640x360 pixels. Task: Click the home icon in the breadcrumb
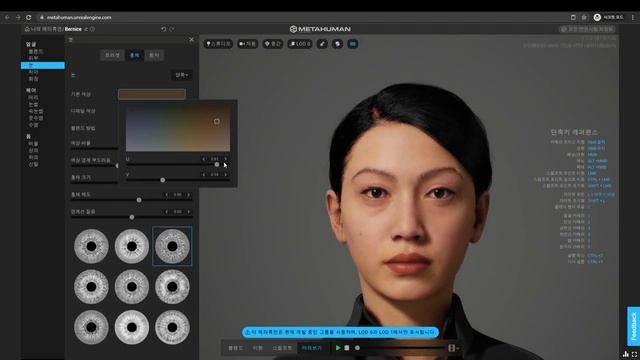[27, 29]
